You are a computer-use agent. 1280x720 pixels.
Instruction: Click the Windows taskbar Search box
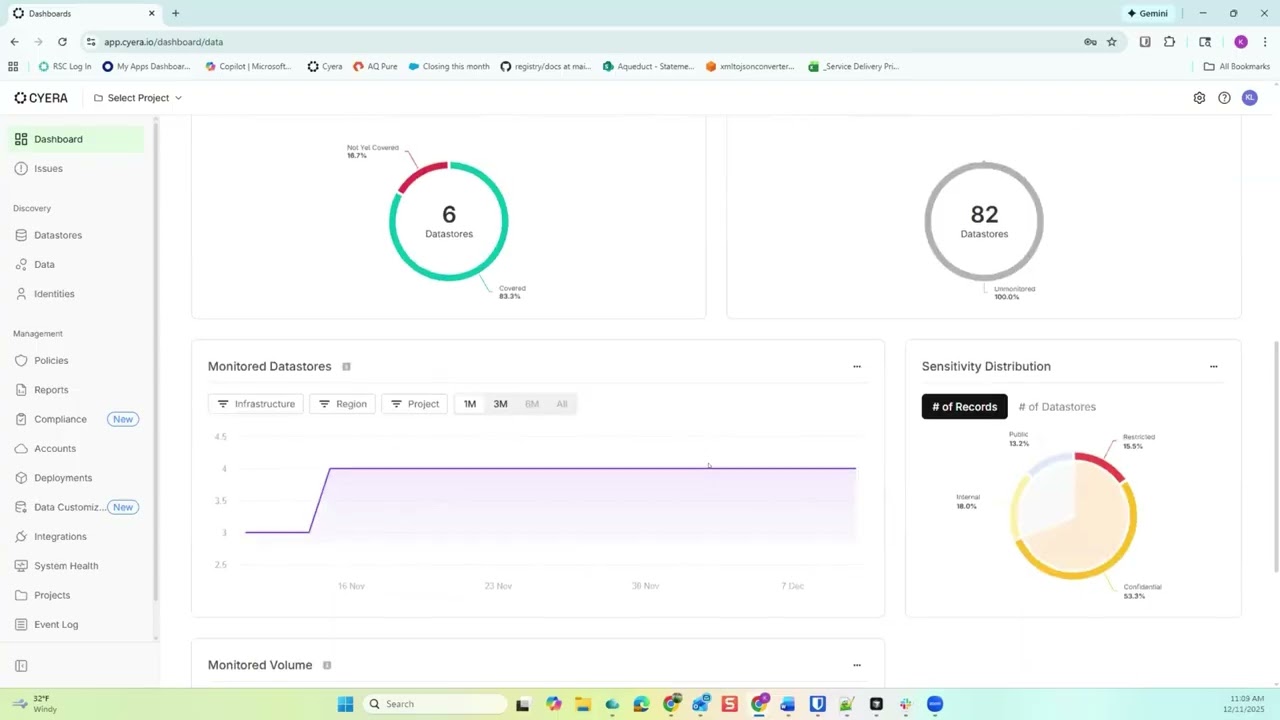(x=433, y=704)
